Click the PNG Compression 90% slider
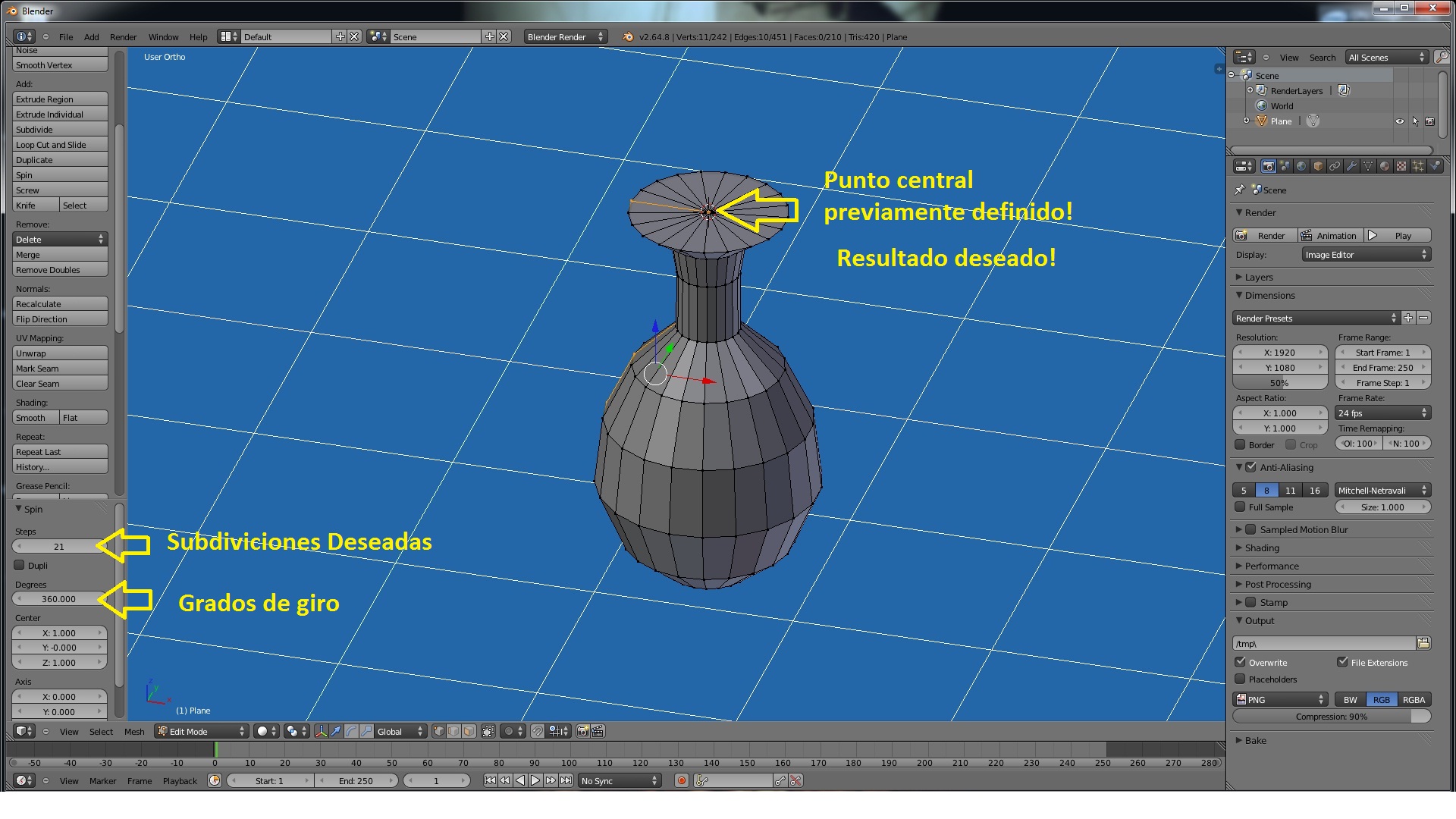This screenshot has height=819, width=1456. (x=1332, y=717)
